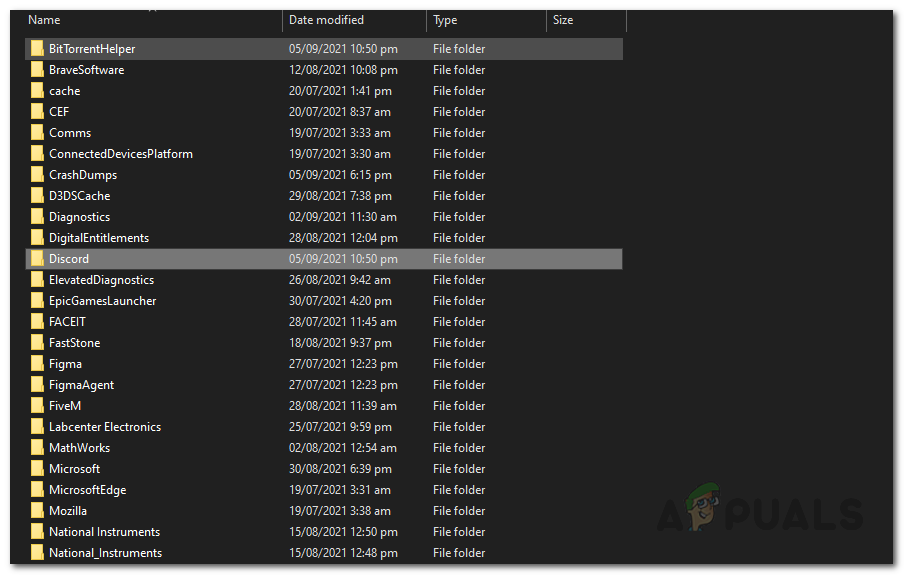Select the National_Instruments folder name
904x575 pixels.
coord(105,553)
